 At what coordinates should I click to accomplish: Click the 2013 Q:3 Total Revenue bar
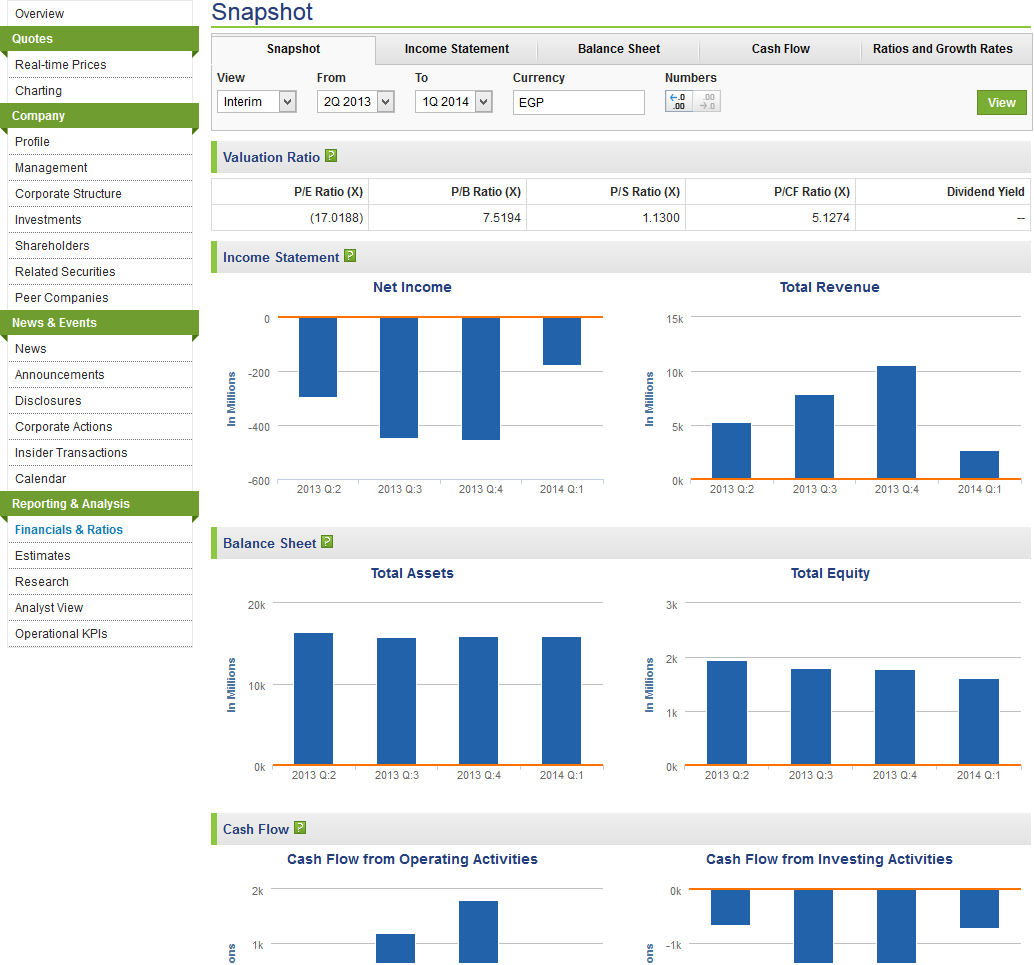[814, 437]
